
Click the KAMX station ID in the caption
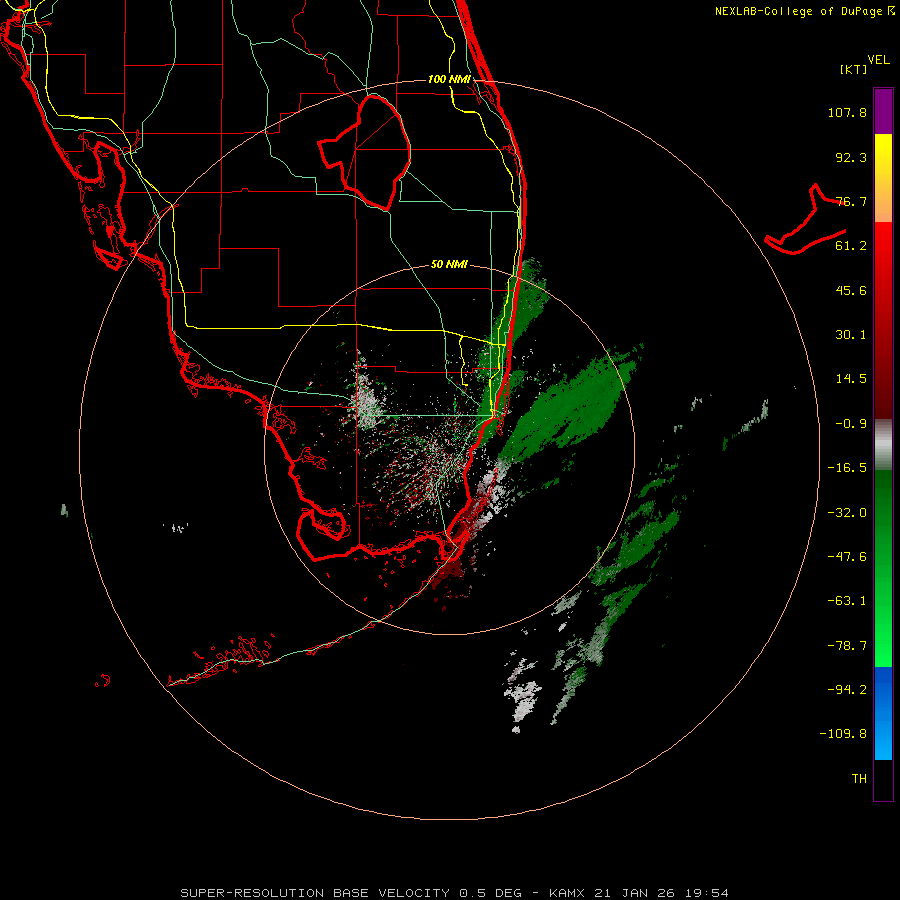point(567,893)
